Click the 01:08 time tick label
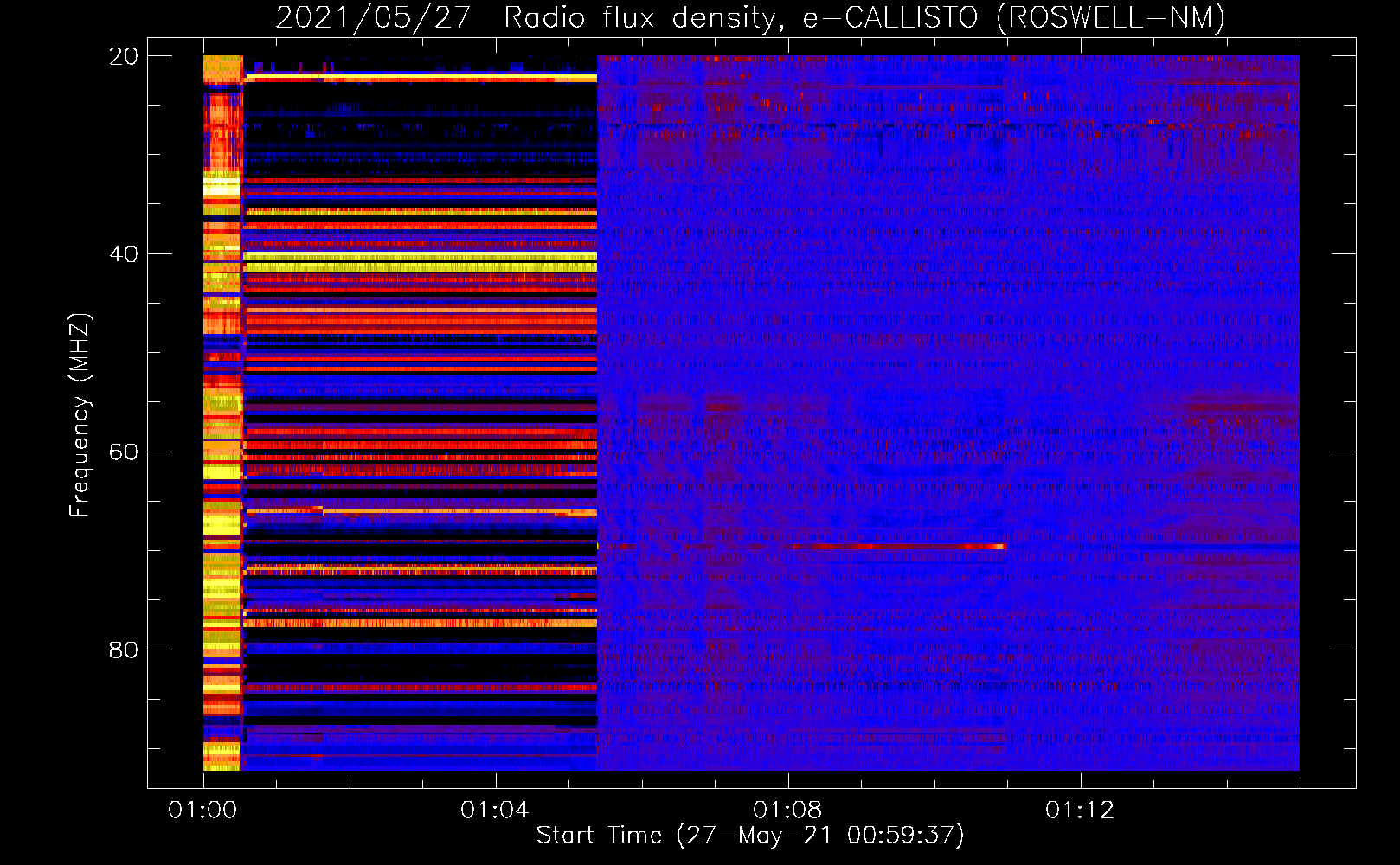1400x865 pixels. coord(787,811)
